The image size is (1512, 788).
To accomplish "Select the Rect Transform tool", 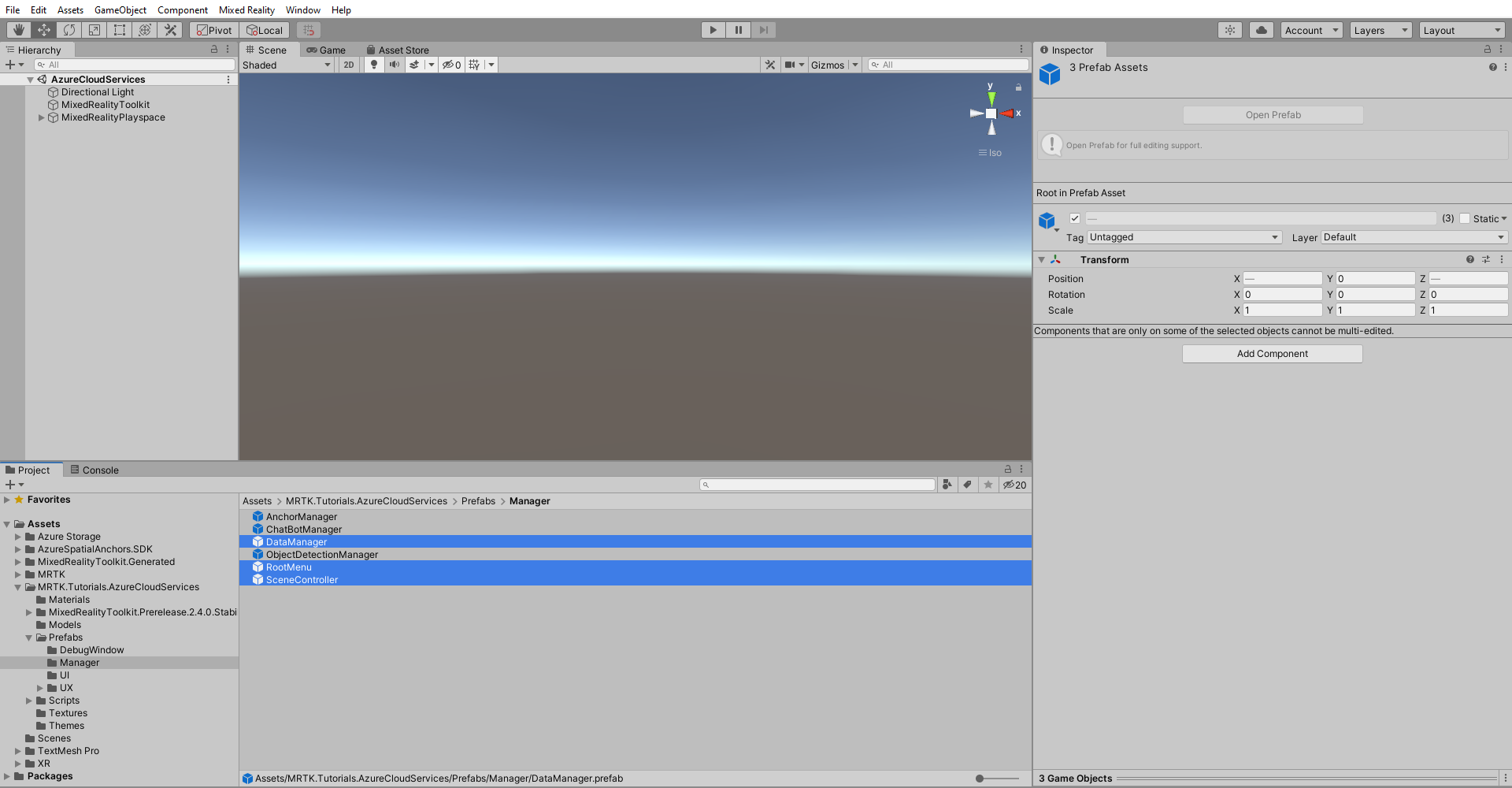I will tap(120, 30).
